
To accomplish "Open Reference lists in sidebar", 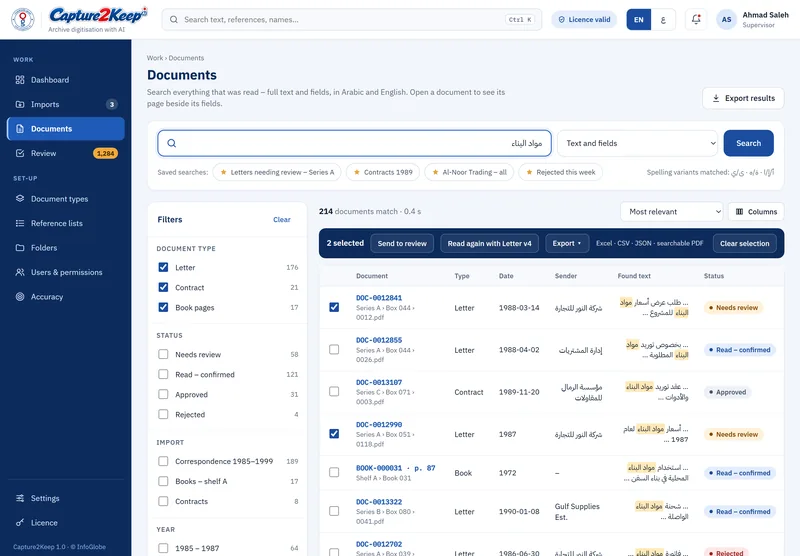I will pyautogui.click(x=66, y=223).
